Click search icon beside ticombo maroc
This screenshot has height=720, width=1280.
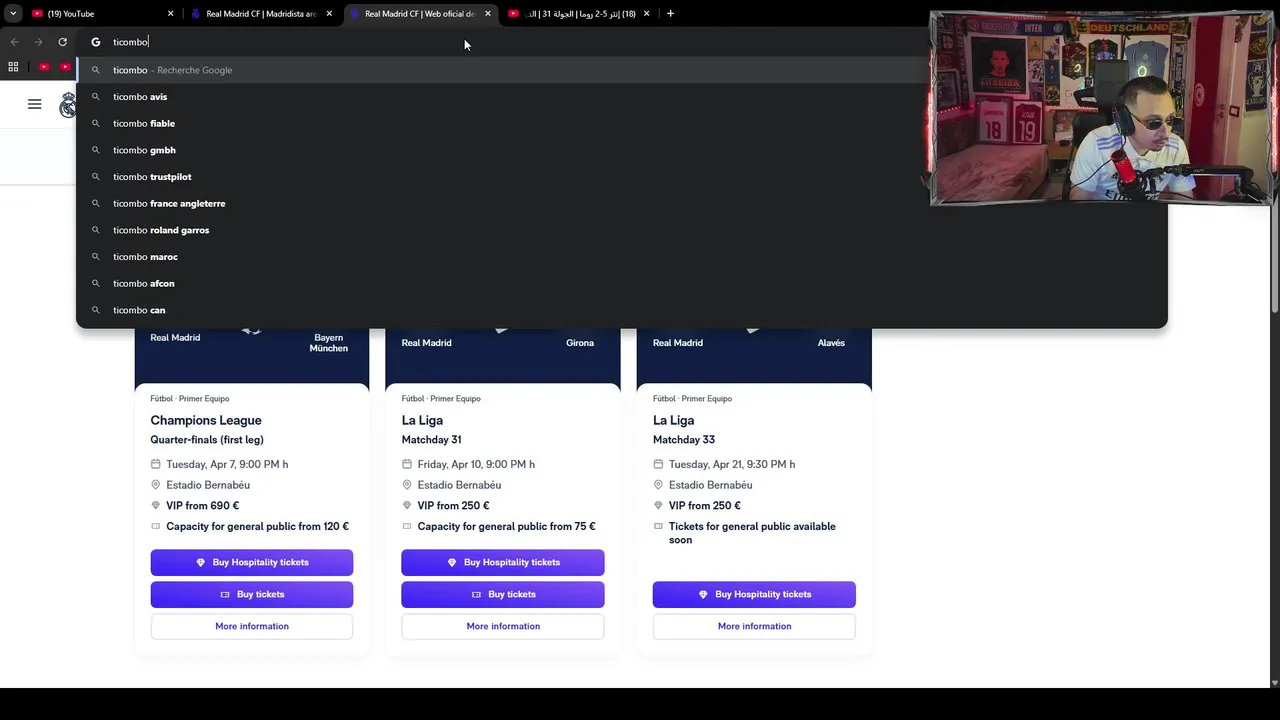96,257
